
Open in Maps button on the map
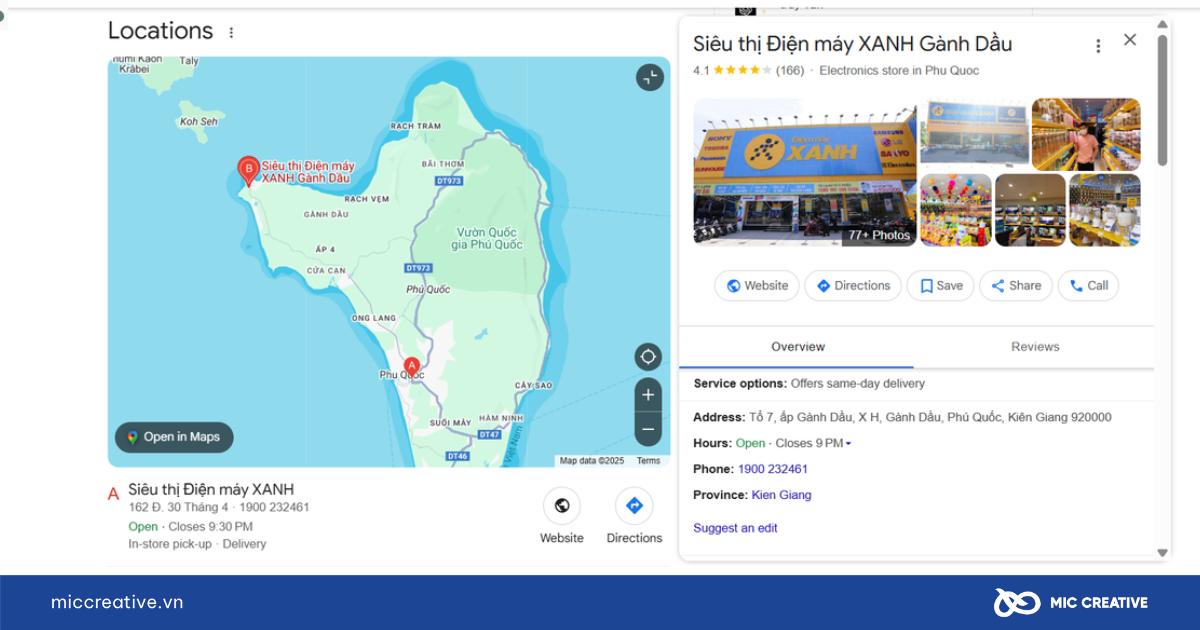174,437
